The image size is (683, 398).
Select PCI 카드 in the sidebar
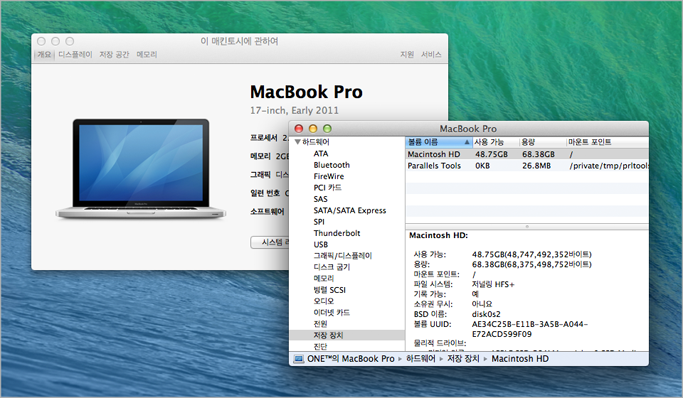328,188
